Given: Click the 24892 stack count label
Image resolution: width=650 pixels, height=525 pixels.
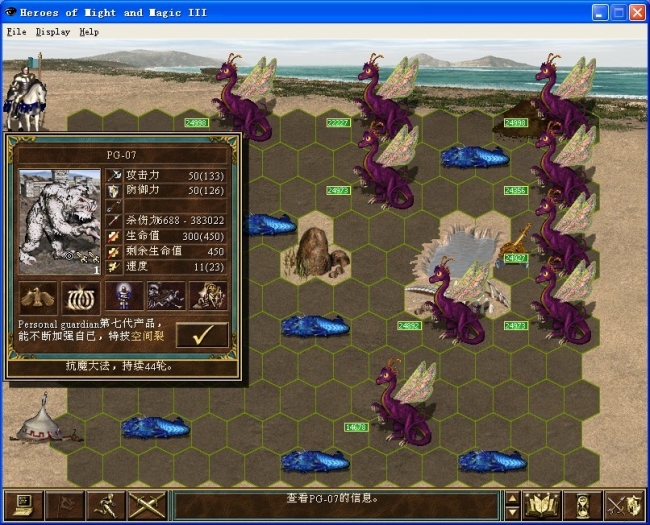Looking at the screenshot, I should [409, 326].
